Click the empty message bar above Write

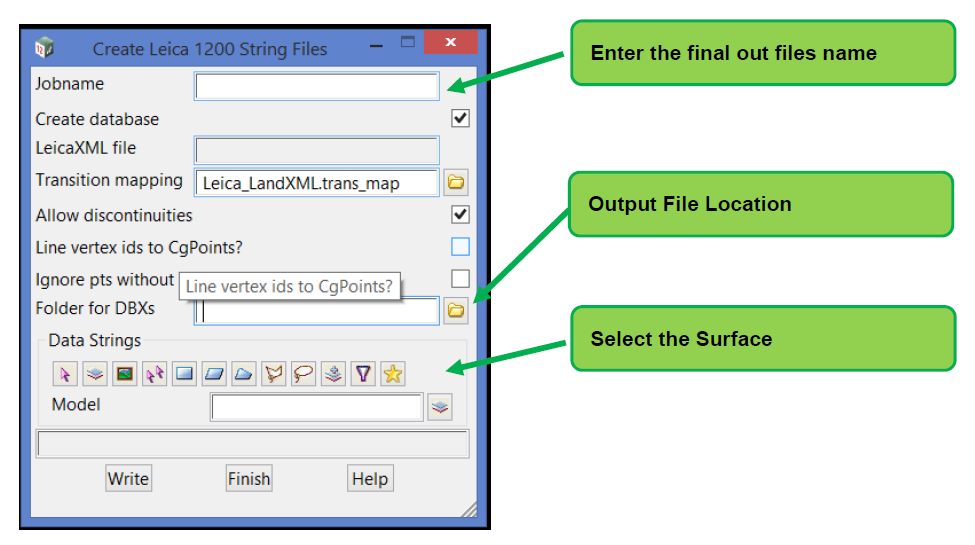coord(252,444)
